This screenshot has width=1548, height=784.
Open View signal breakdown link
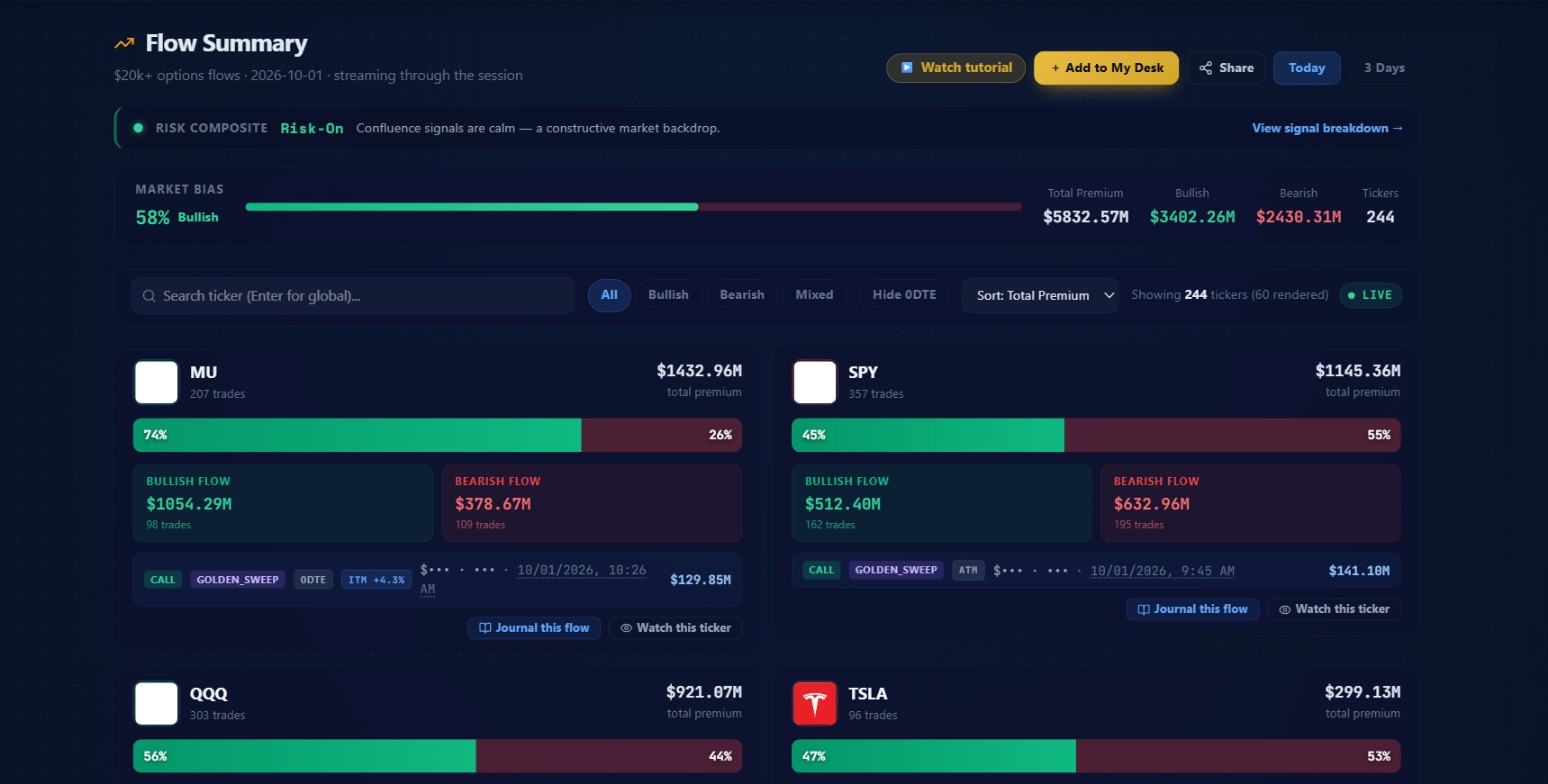pos(1327,128)
